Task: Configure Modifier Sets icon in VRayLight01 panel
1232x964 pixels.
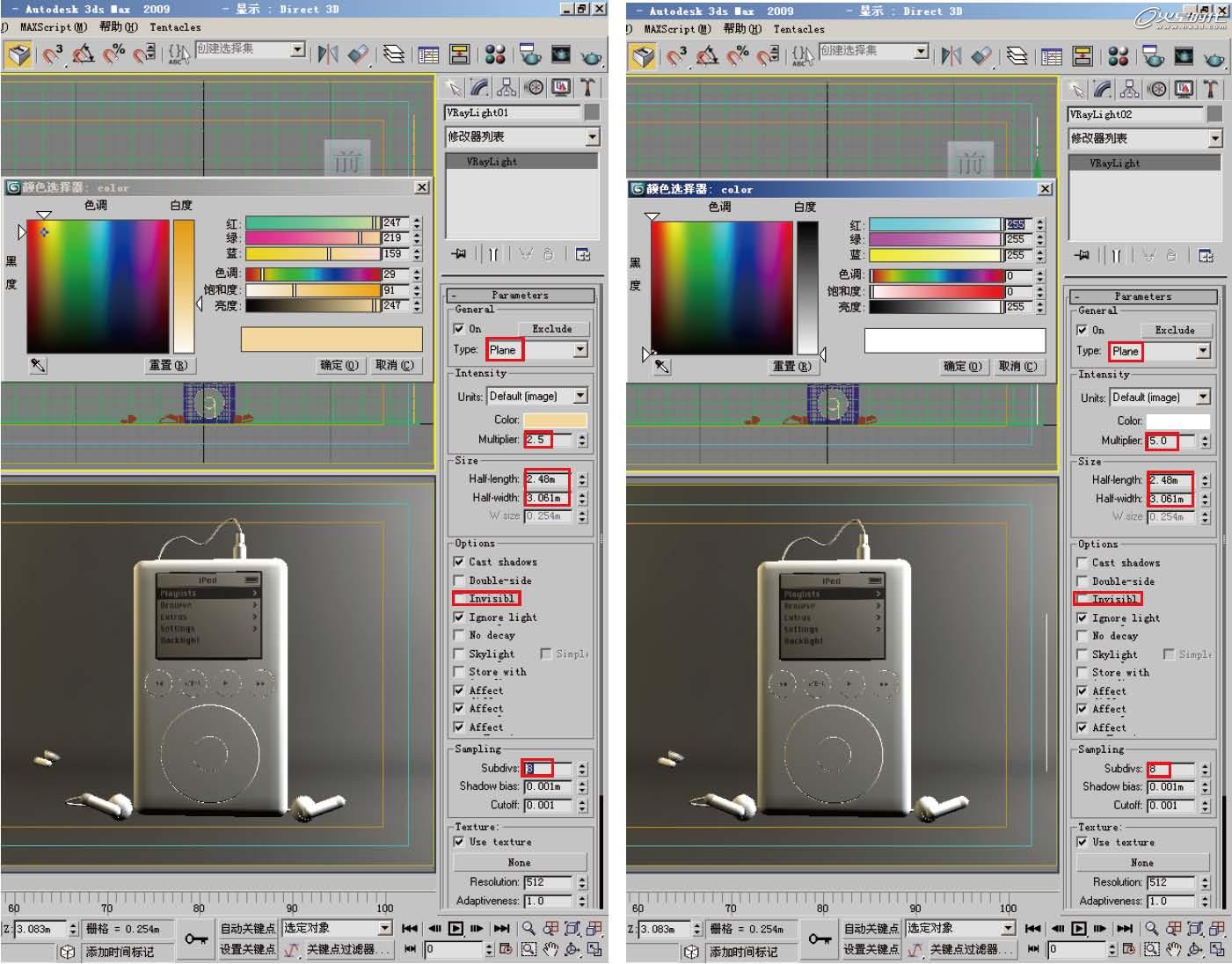Action: pyautogui.click(x=582, y=254)
